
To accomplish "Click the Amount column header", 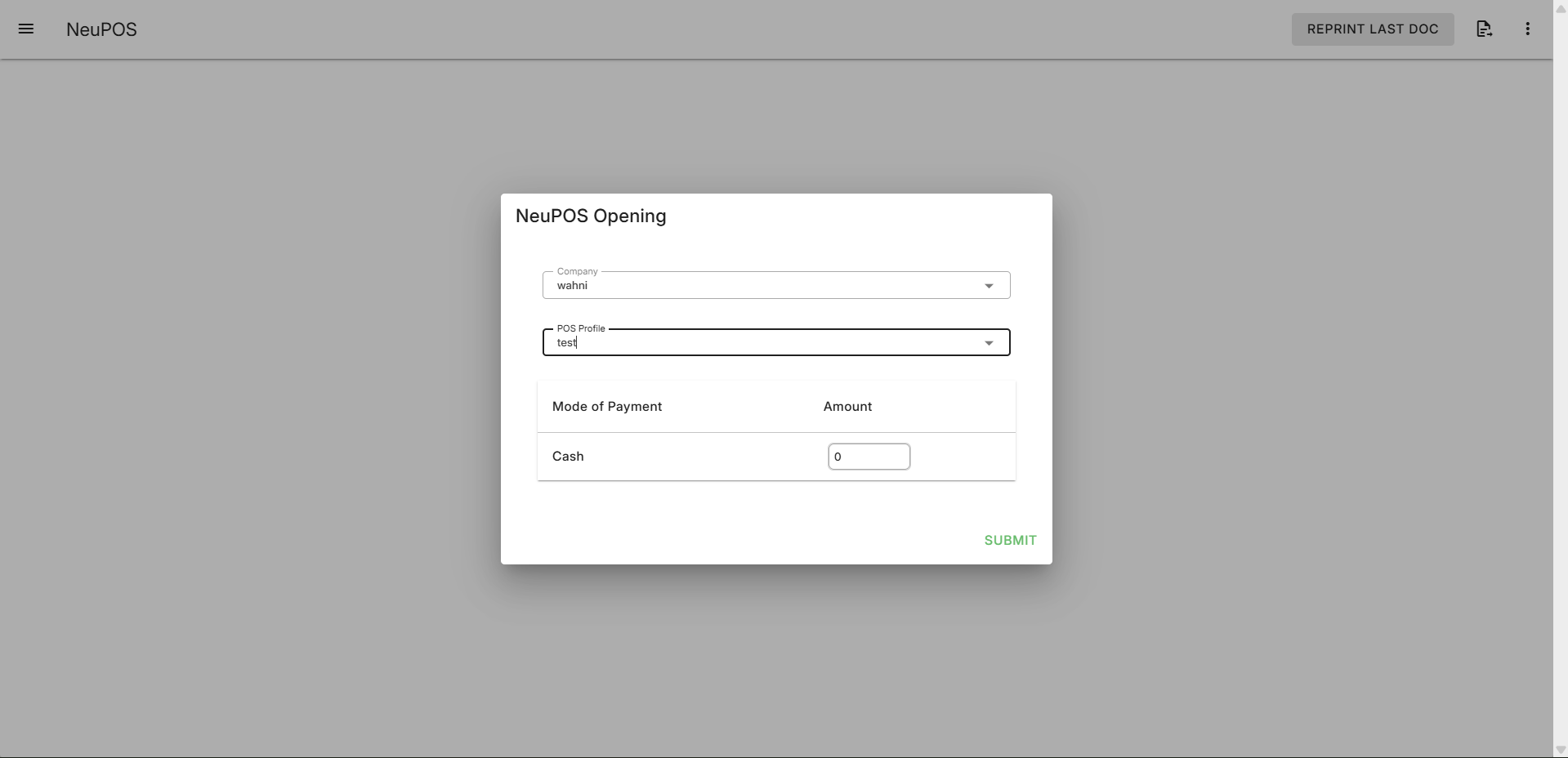I will pyautogui.click(x=847, y=407).
